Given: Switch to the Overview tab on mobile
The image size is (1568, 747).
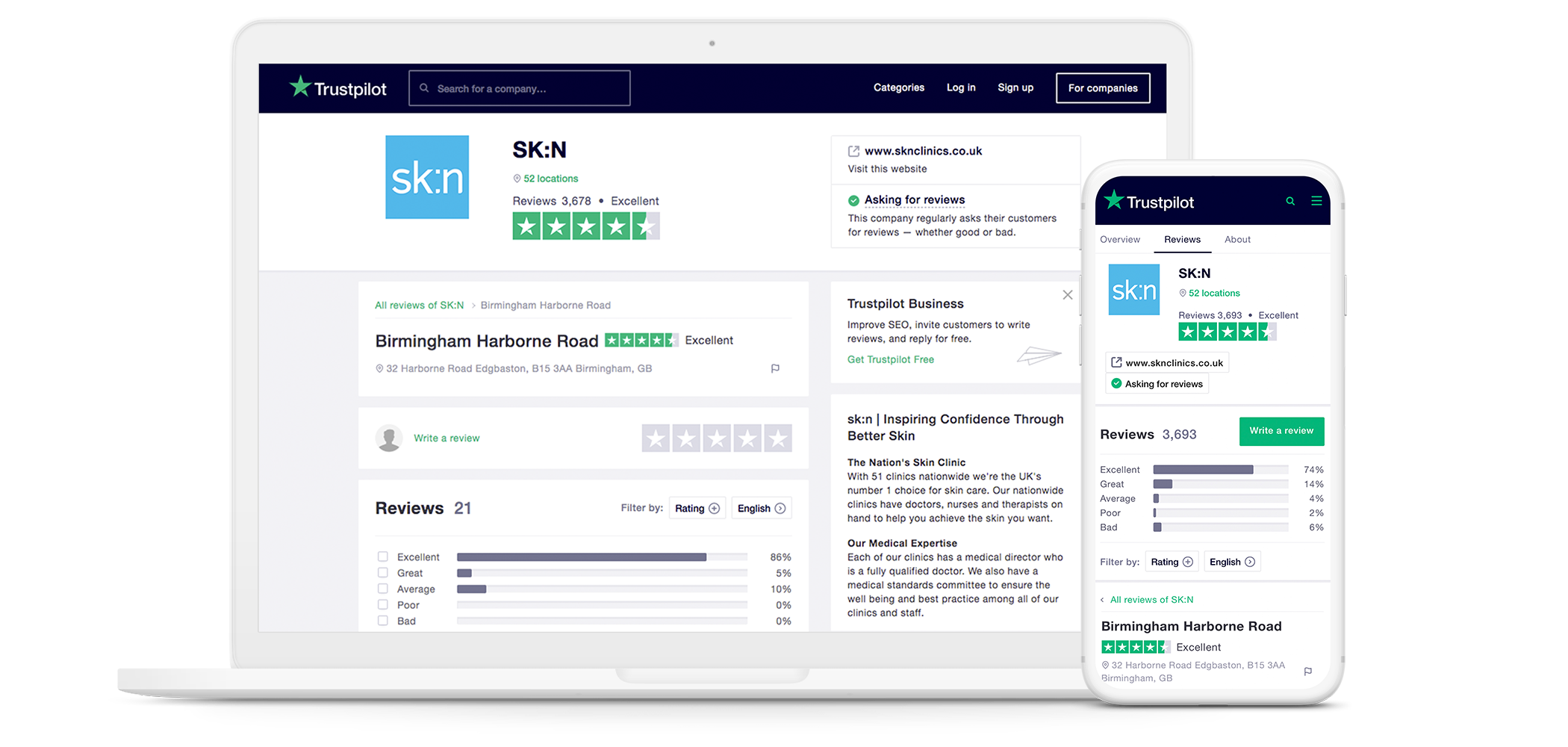Looking at the screenshot, I should click(1120, 240).
